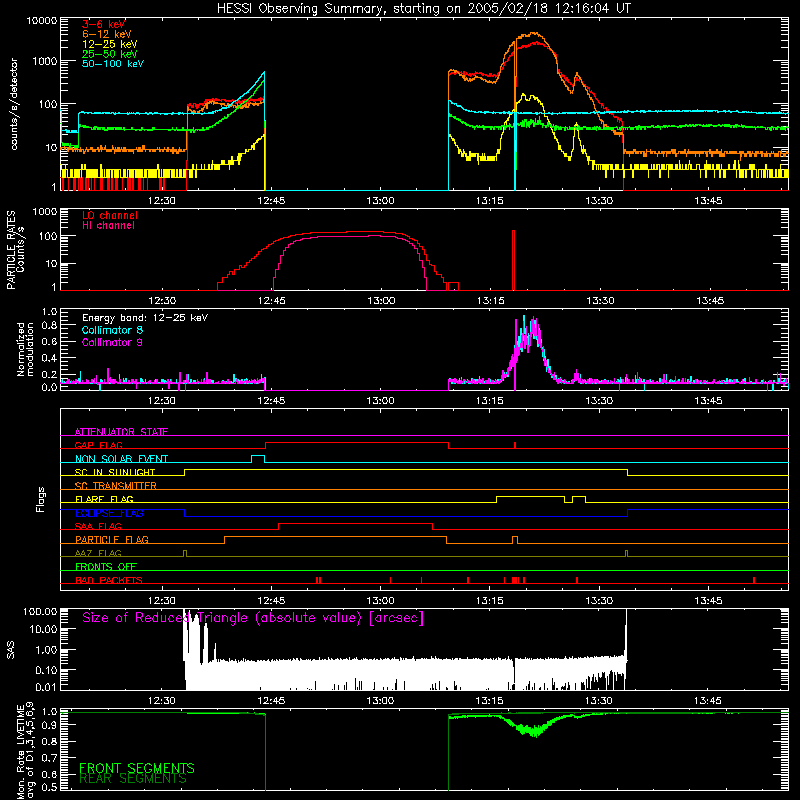The image size is (800, 800).
Task: Click the FRONT SEGMENTS legend label
Action: coord(137,768)
